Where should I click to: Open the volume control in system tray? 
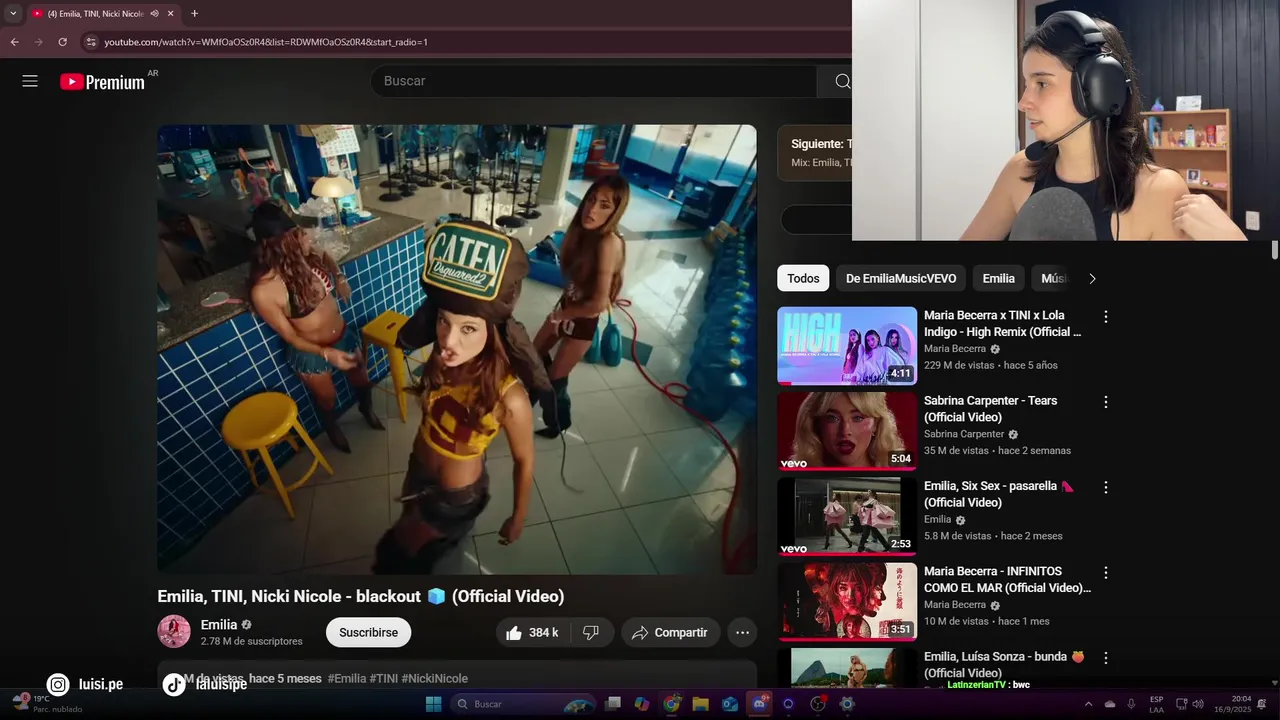point(1198,704)
